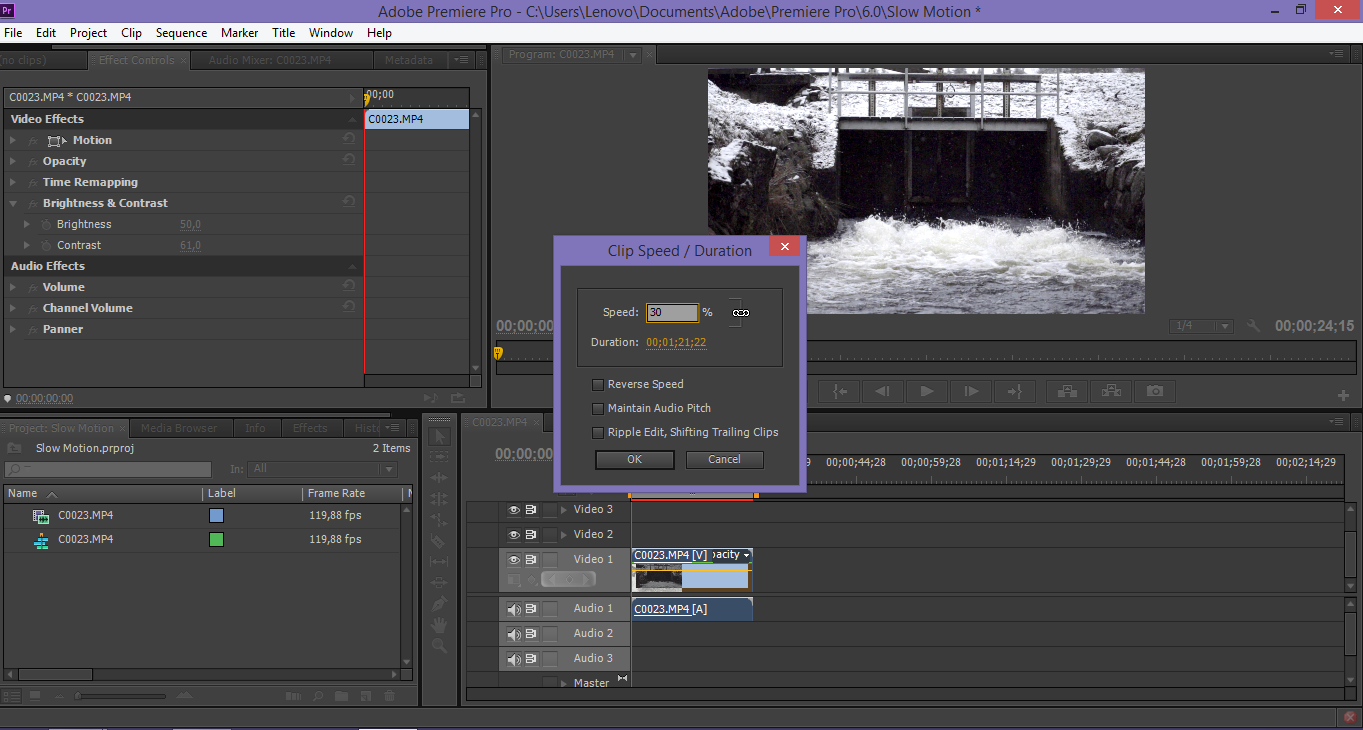The height and width of the screenshot is (730, 1363).
Task: Open Program monitor settings wrench icon
Action: (1254, 326)
